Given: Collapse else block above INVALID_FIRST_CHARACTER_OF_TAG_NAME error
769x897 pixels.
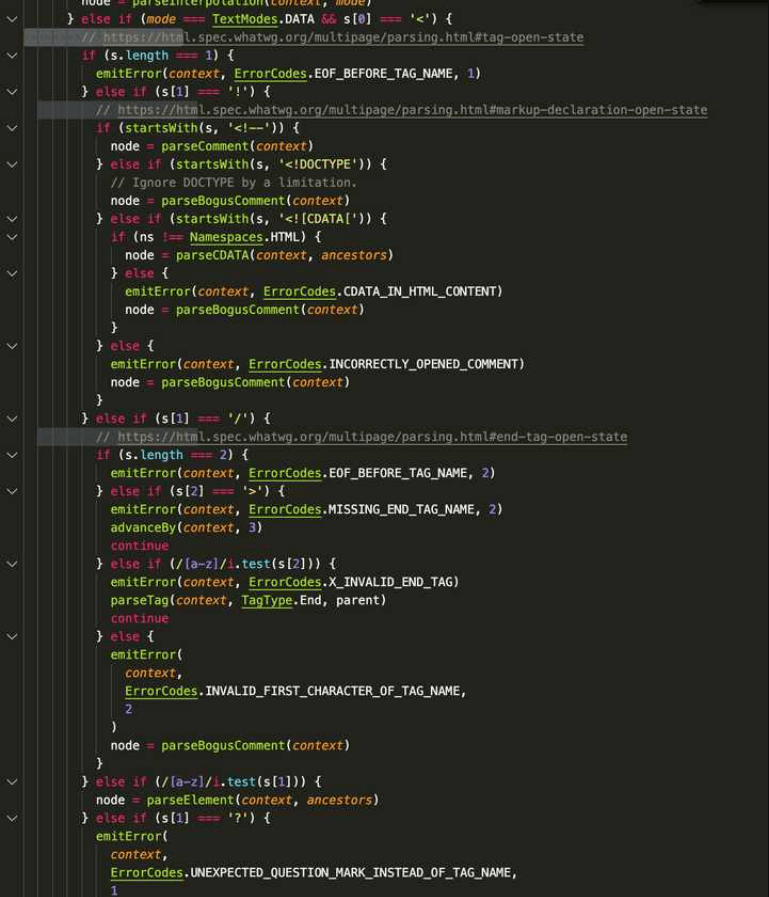Looking at the screenshot, I should (x=12, y=637).
